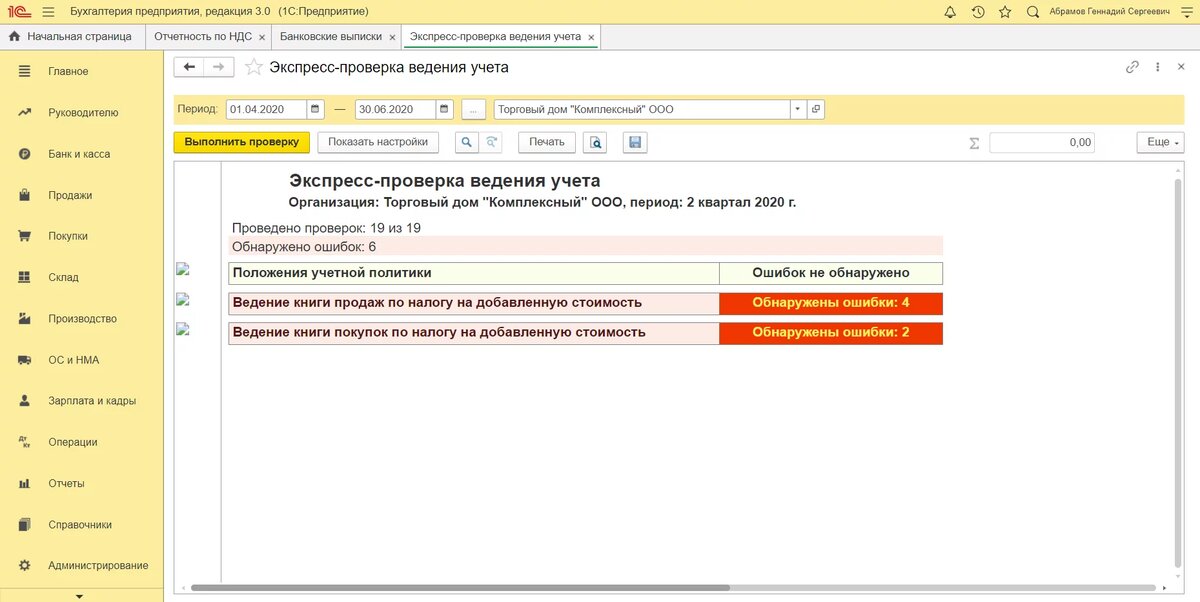Expand Положения учетной политики row

[x=182, y=269]
